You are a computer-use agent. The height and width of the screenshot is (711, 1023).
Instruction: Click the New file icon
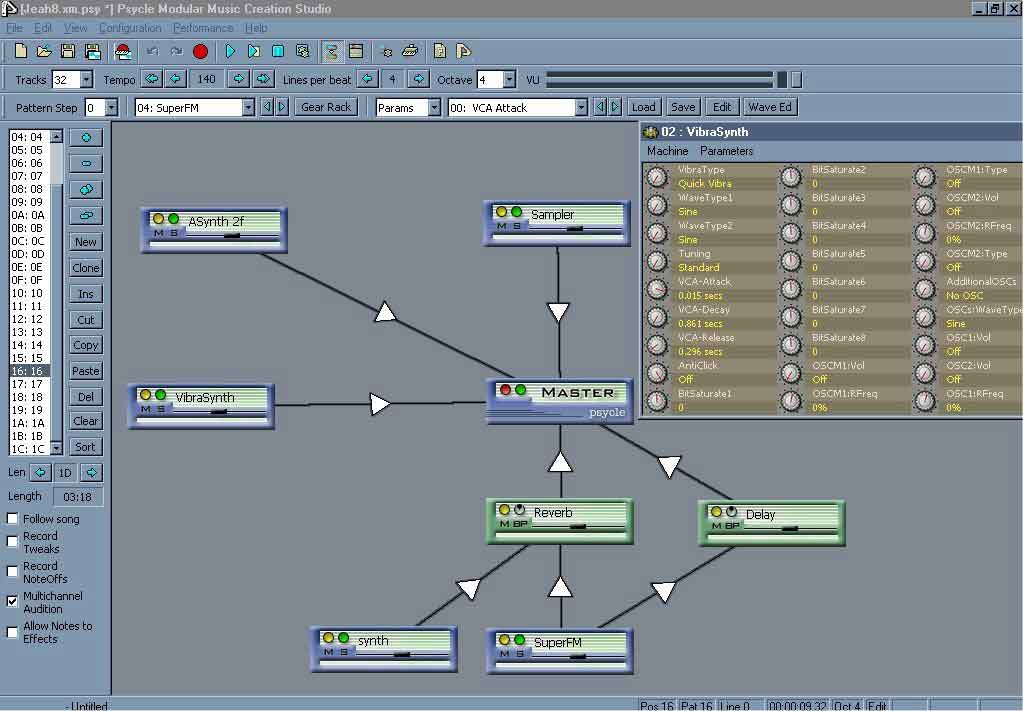(21, 51)
